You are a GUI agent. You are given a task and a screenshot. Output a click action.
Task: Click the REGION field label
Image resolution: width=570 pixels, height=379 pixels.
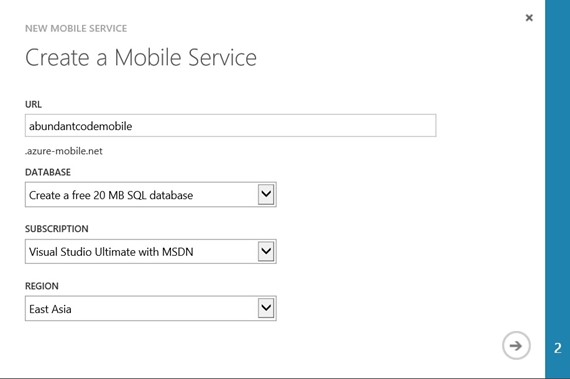[42, 286]
